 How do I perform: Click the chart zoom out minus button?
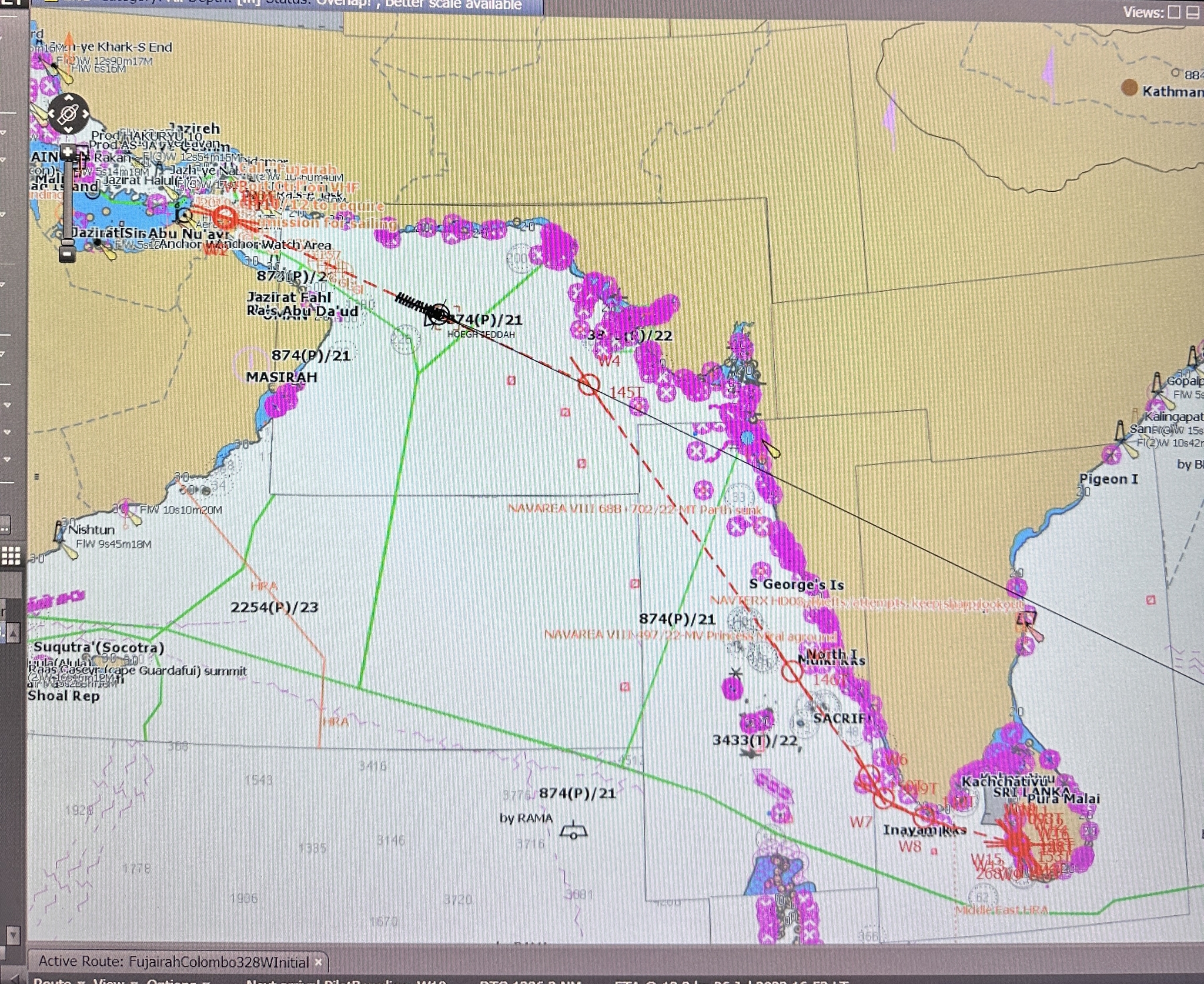[x=68, y=255]
